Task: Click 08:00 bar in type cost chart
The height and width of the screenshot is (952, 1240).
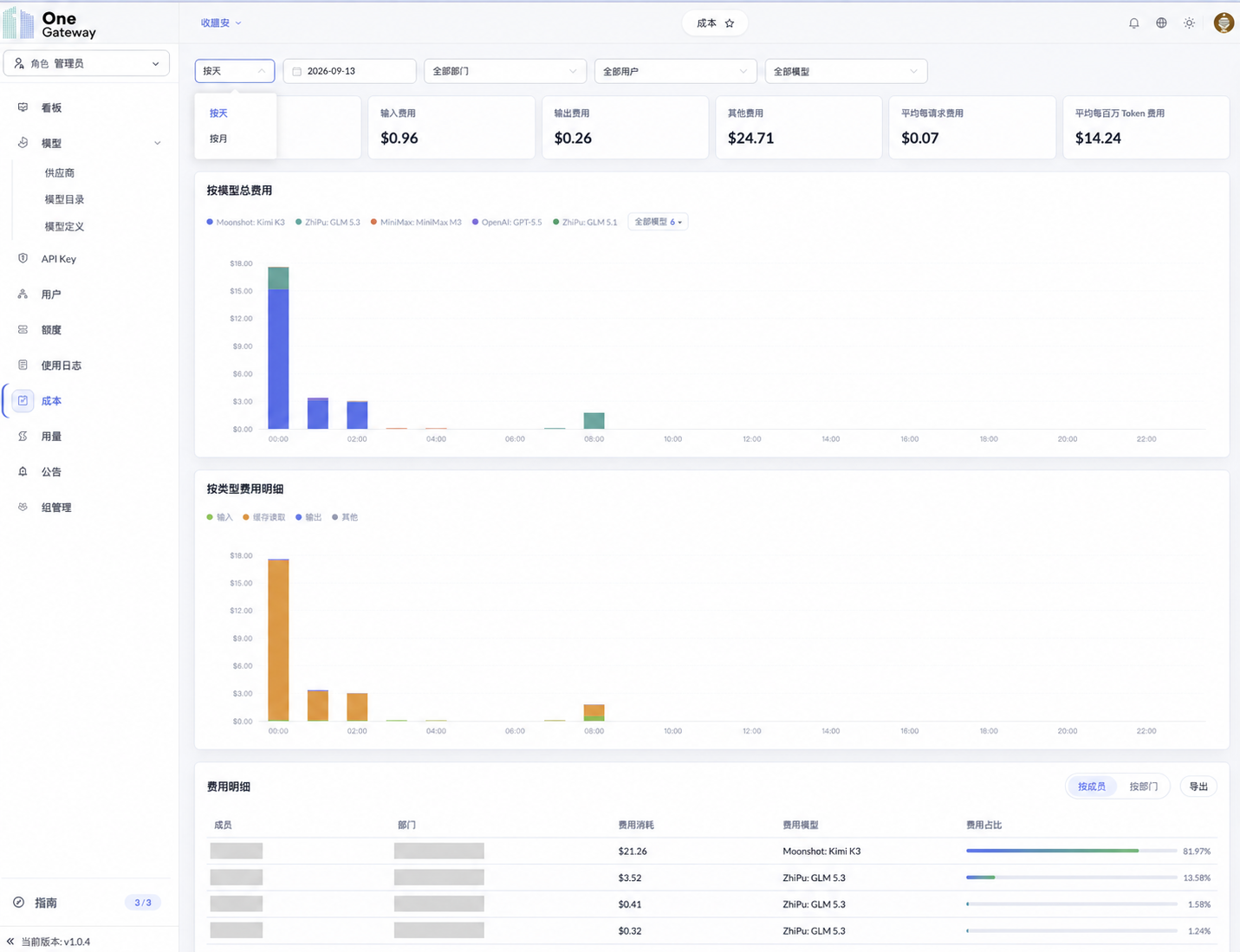Action: (594, 713)
